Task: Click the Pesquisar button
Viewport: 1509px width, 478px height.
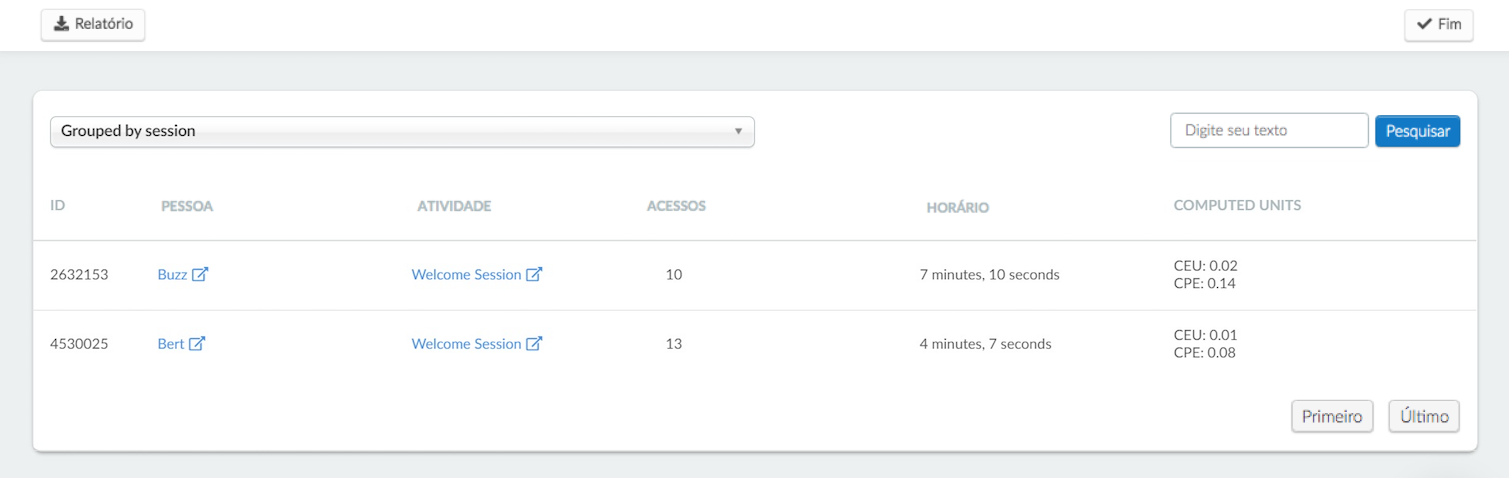Action: tap(1417, 131)
